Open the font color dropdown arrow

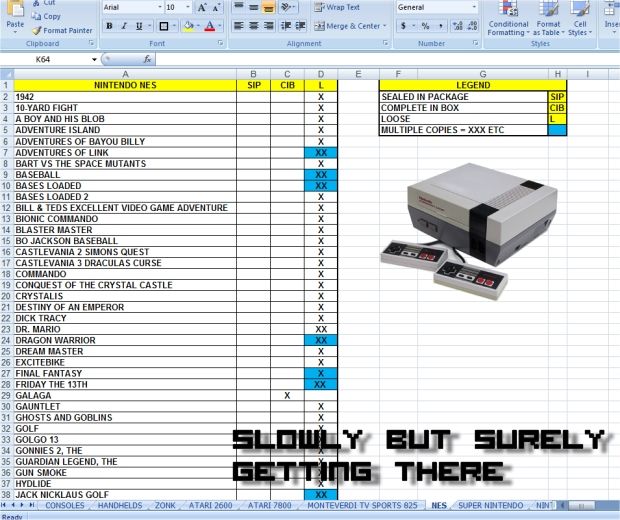219,26
